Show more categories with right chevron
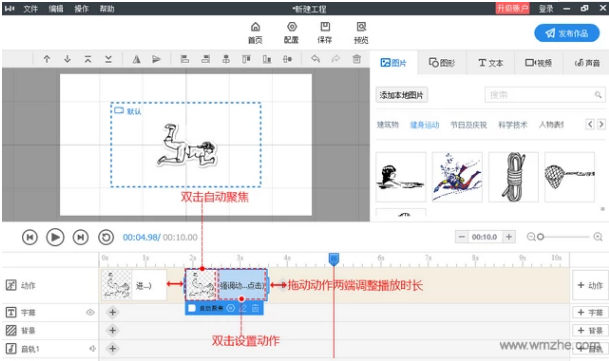609x361 pixels. pos(601,124)
